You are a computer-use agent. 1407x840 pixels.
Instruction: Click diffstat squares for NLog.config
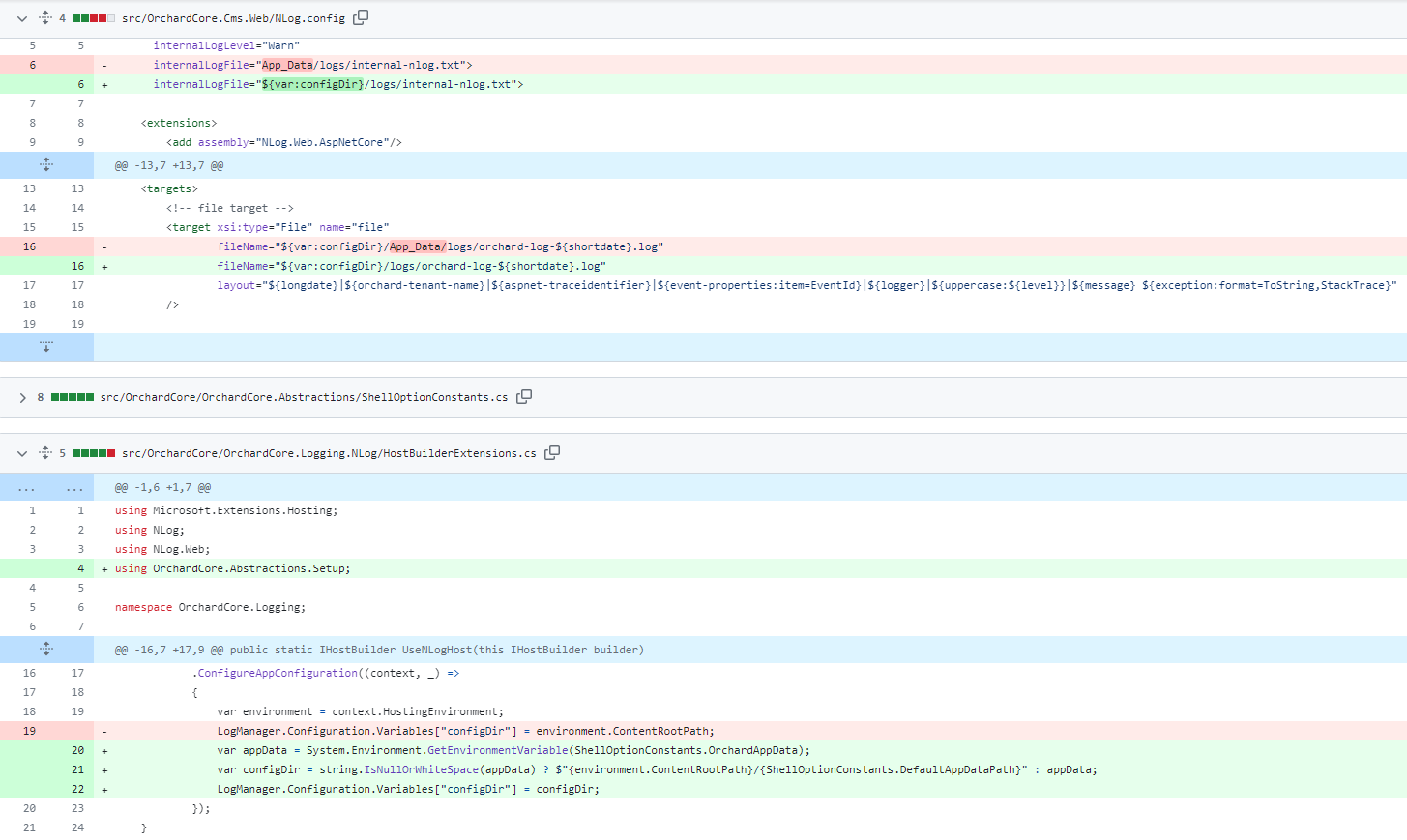click(x=94, y=18)
